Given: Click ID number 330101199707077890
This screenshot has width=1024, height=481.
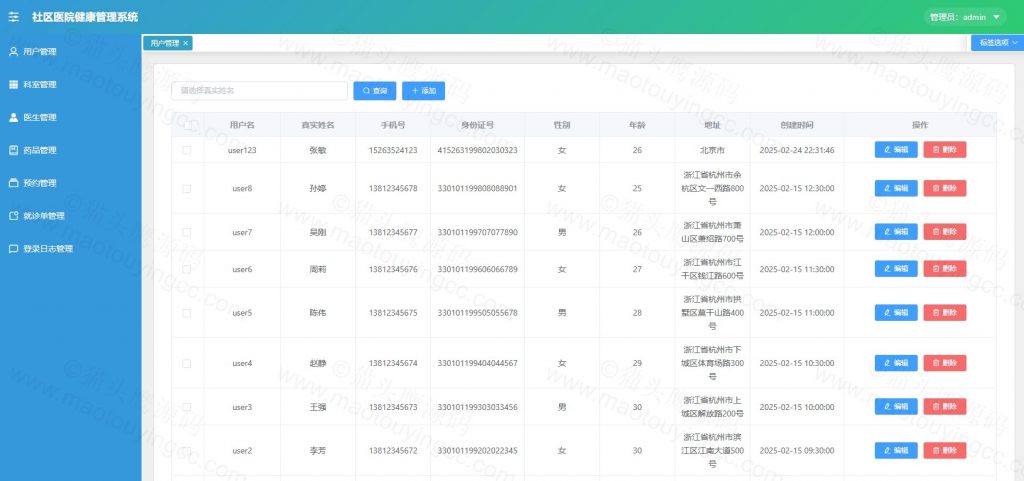Looking at the screenshot, I should click(477, 232).
